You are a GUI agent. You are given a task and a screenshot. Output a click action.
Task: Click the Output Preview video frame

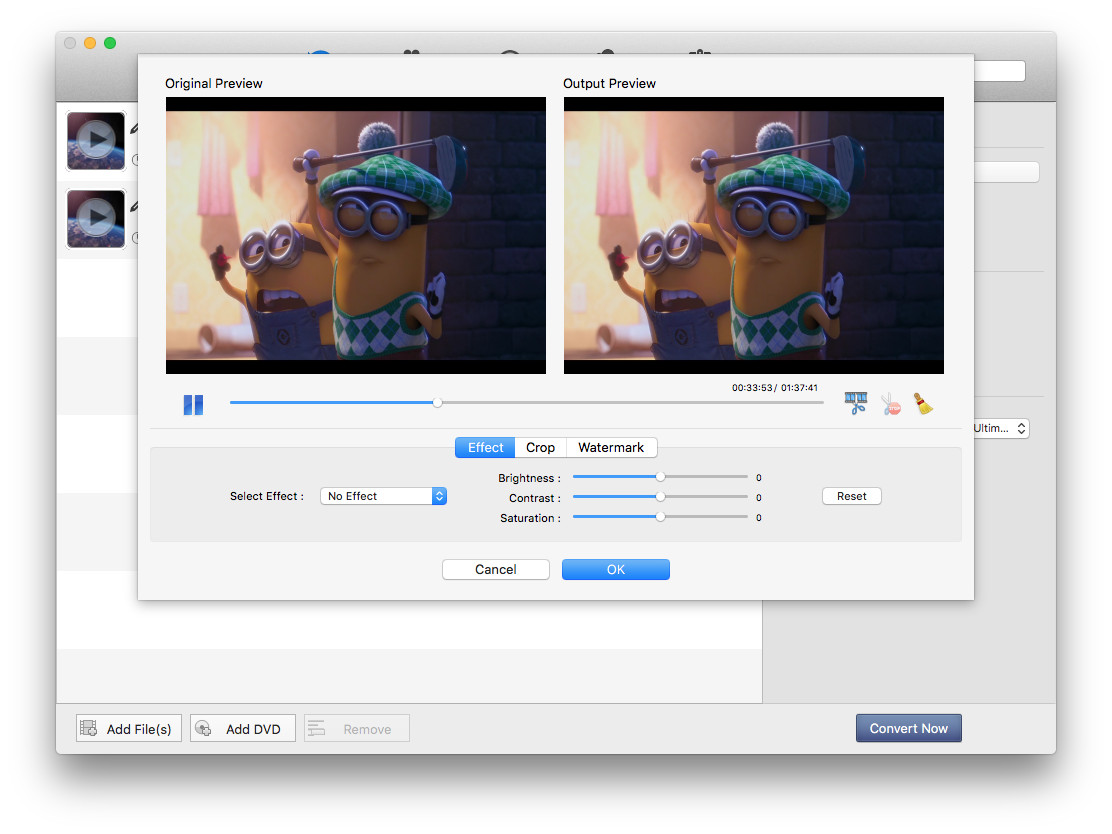pos(754,235)
